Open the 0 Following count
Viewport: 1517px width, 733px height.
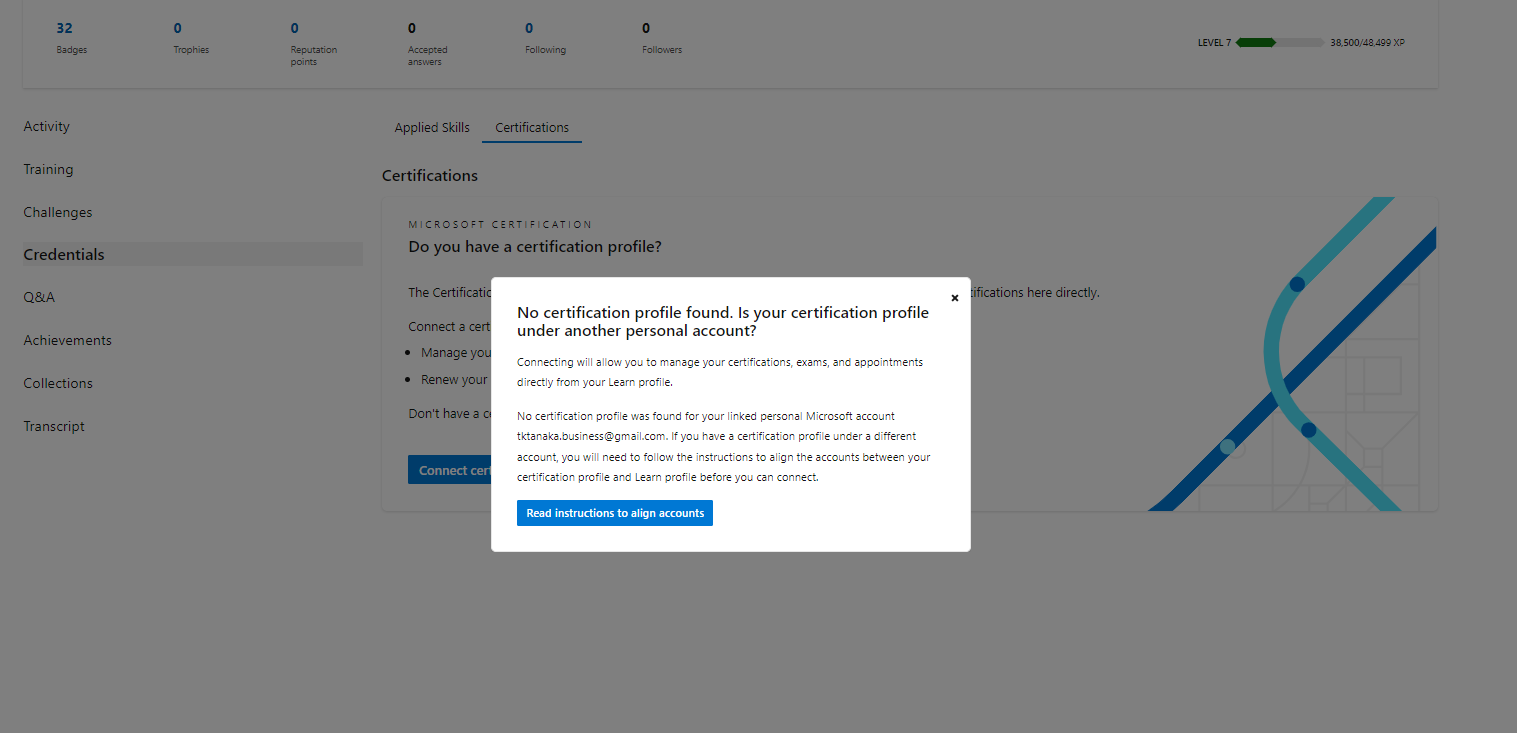tap(545, 37)
